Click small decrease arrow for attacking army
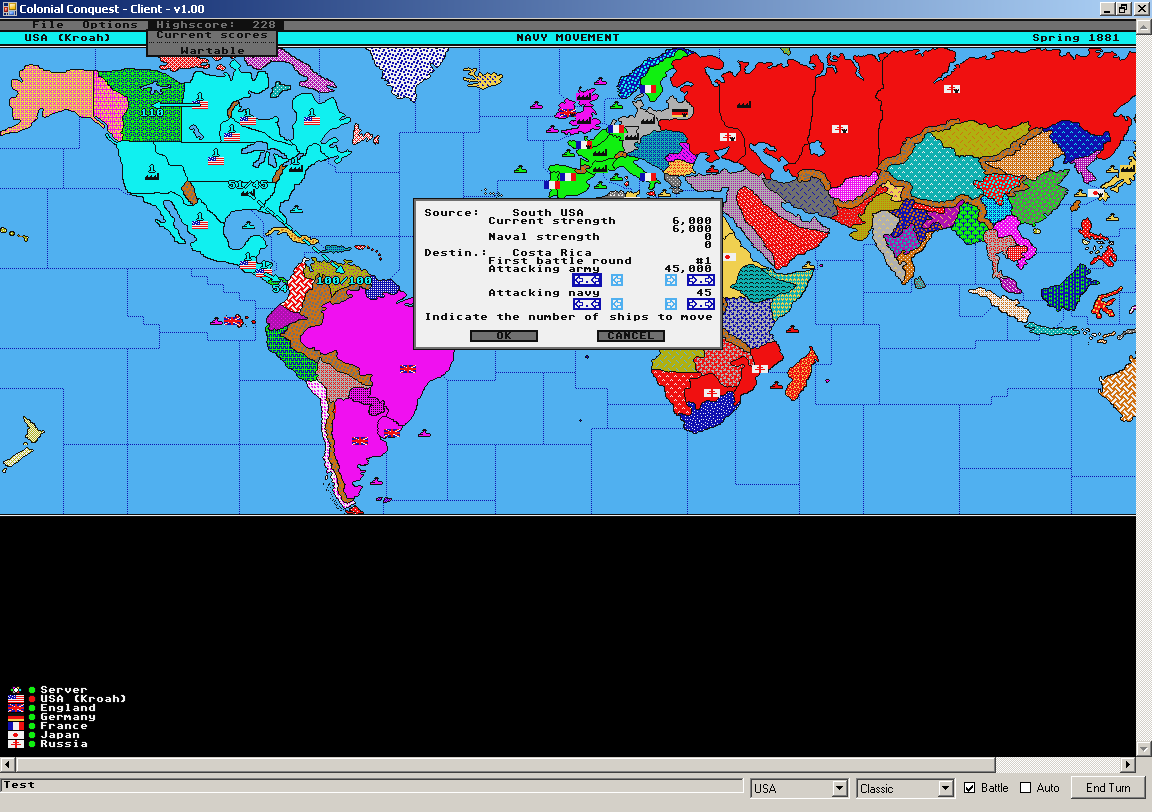The width and height of the screenshot is (1152, 812). [x=617, y=280]
